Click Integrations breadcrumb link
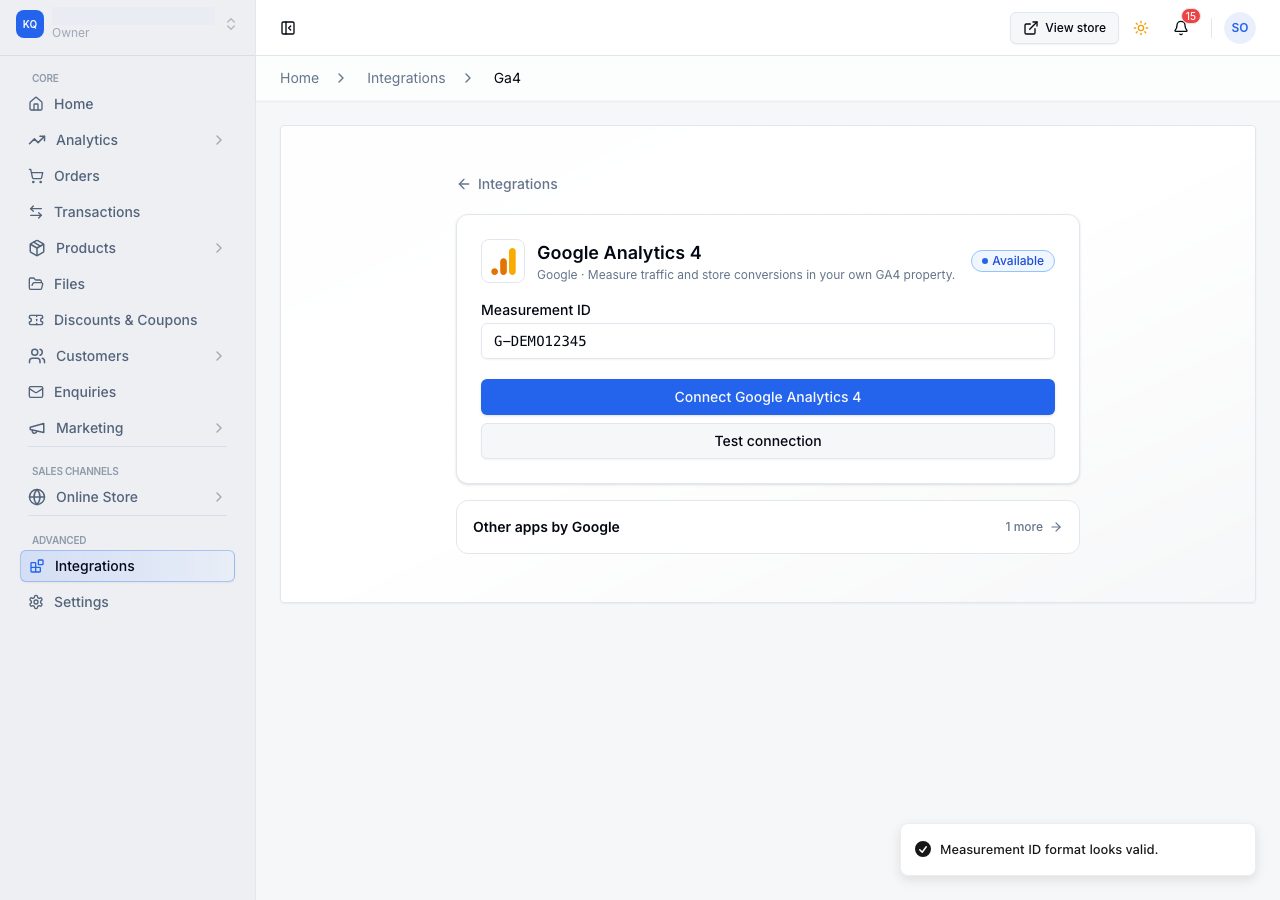Image resolution: width=1280 pixels, height=900 pixels. pos(406,78)
